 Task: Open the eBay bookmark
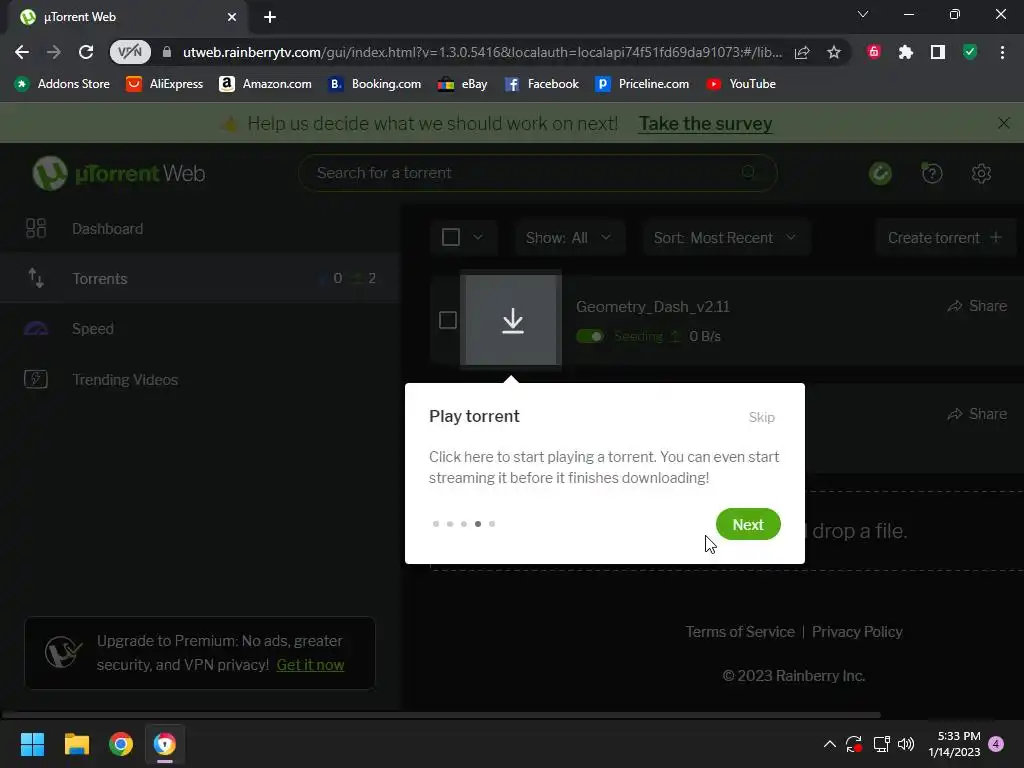(462, 84)
